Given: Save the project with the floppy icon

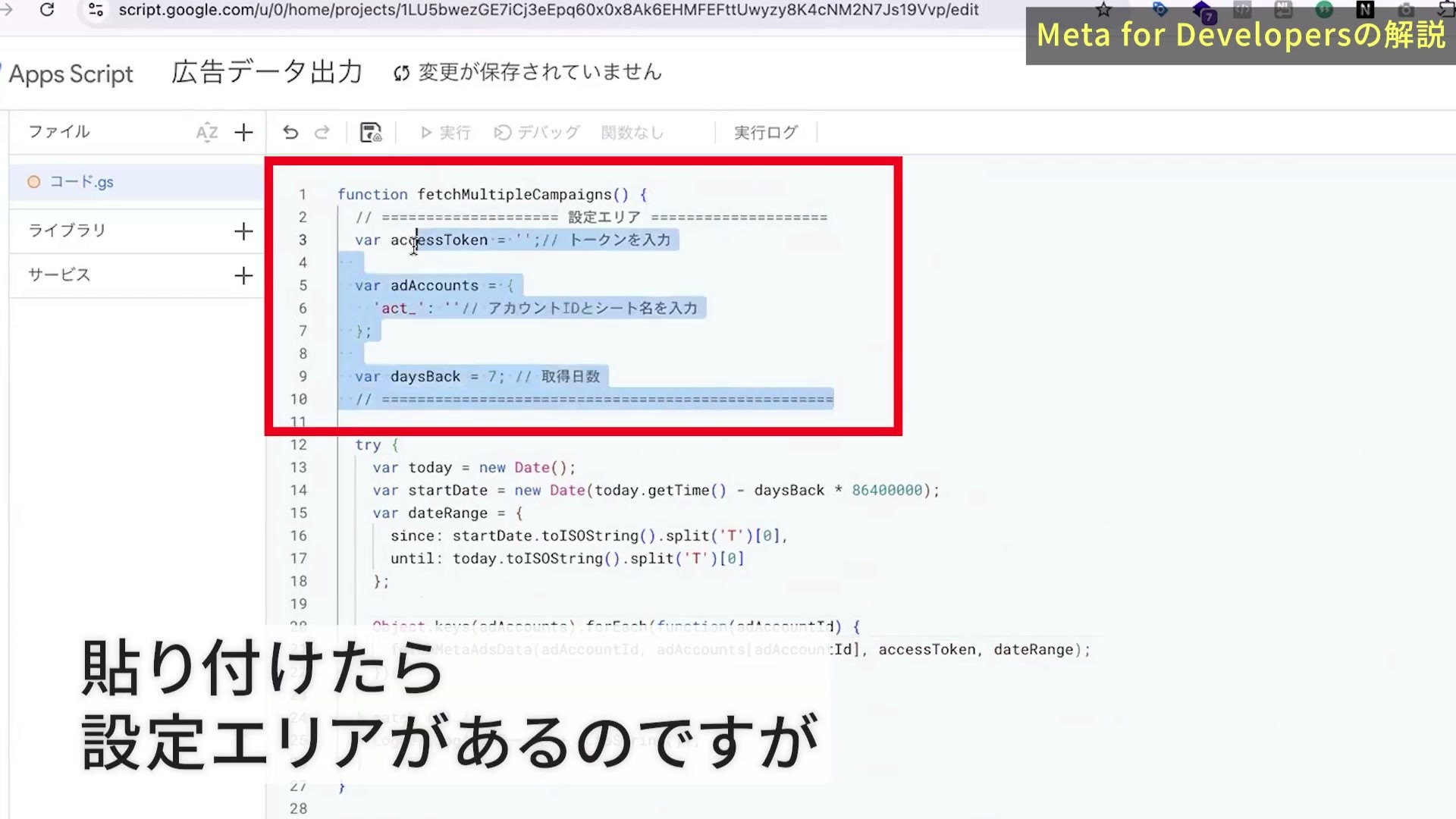Looking at the screenshot, I should (371, 133).
